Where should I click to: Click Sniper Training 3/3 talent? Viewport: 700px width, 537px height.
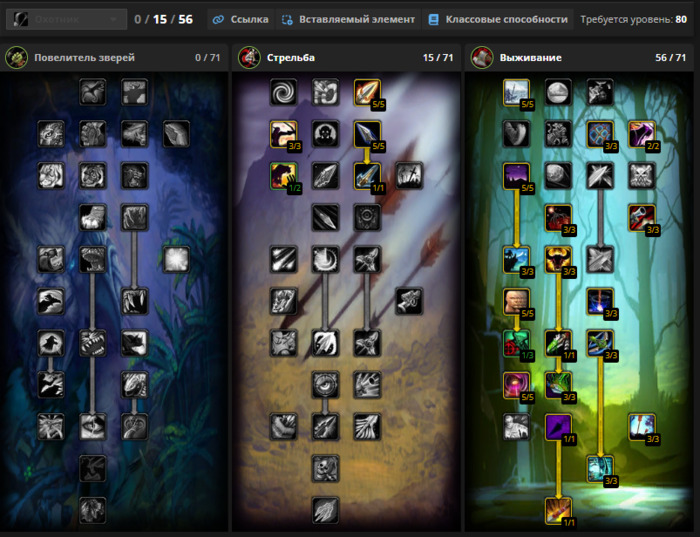642,427
